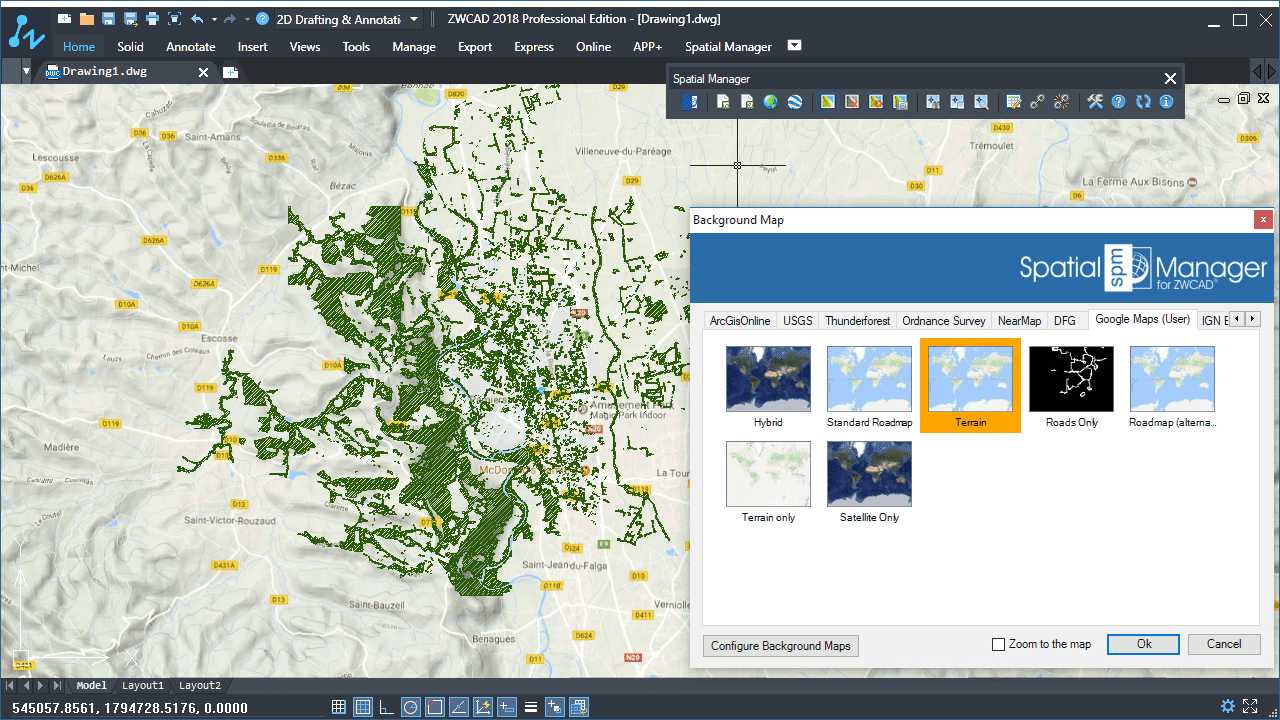Click the new drawing tab button beside Drawing1.dwg

[230, 72]
